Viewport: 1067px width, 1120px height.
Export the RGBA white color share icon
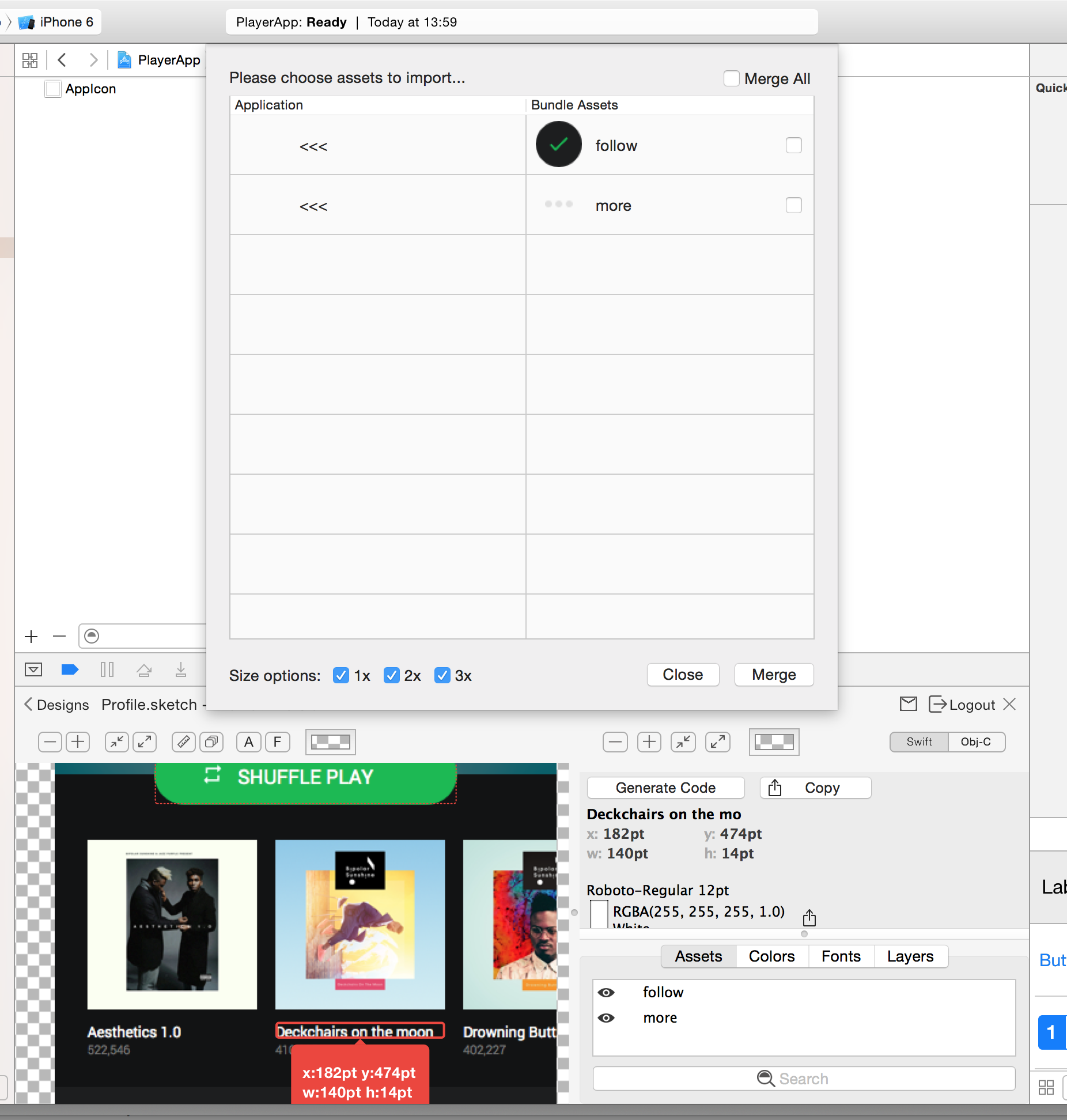pos(809,917)
